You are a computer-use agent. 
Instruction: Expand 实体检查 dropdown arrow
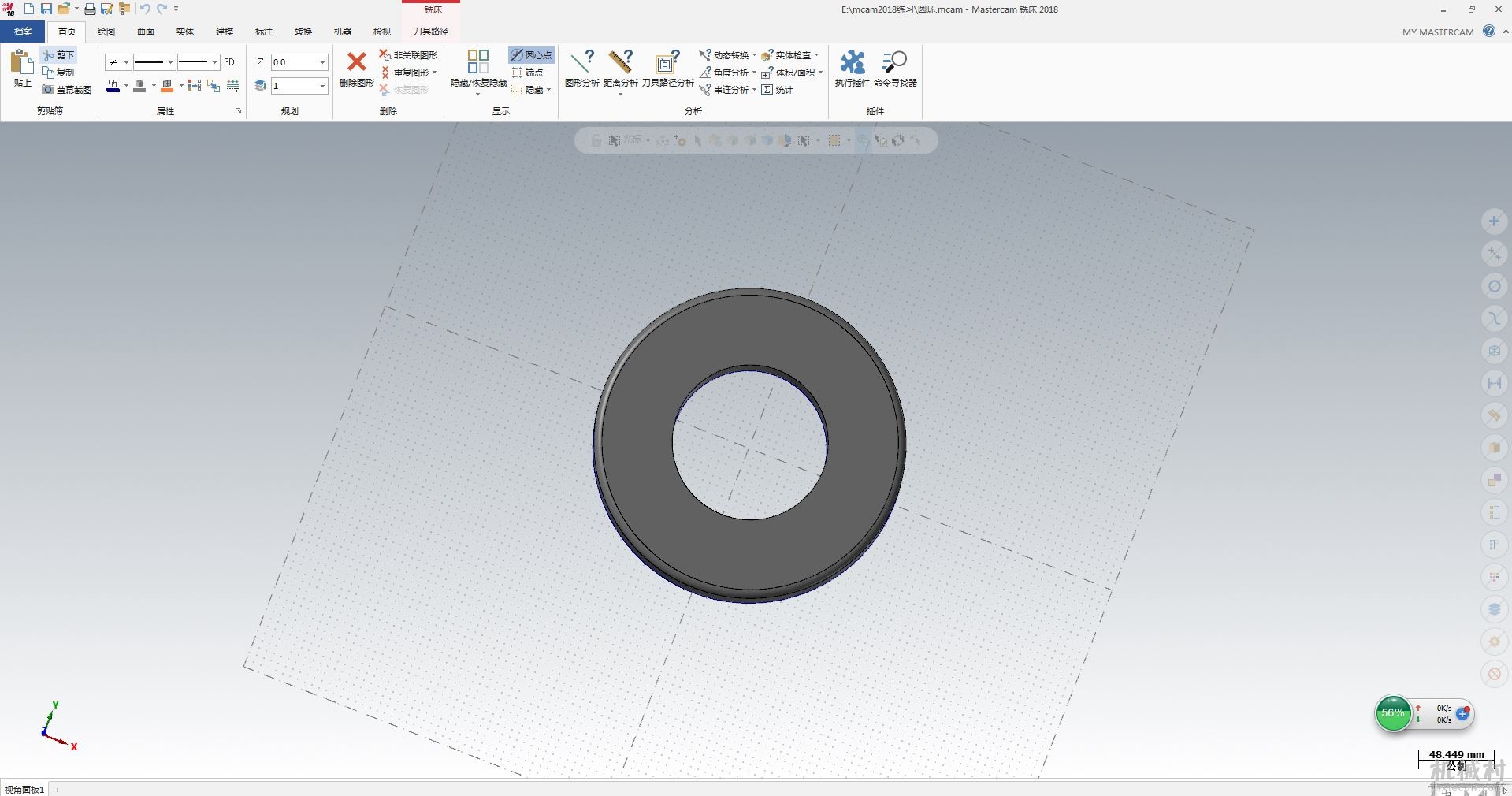(x=816, y=55)
